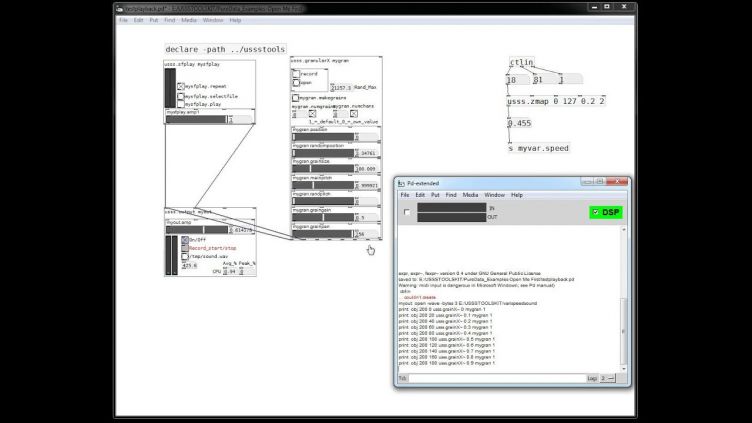This screenshot has height=423, width=752.
Task: Click the Rand_Max number box
Action: point(341,88)
